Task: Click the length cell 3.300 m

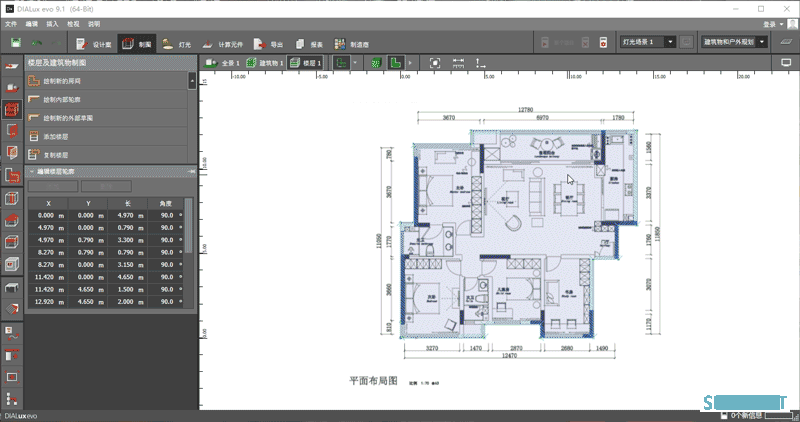Action: (128, 240)
